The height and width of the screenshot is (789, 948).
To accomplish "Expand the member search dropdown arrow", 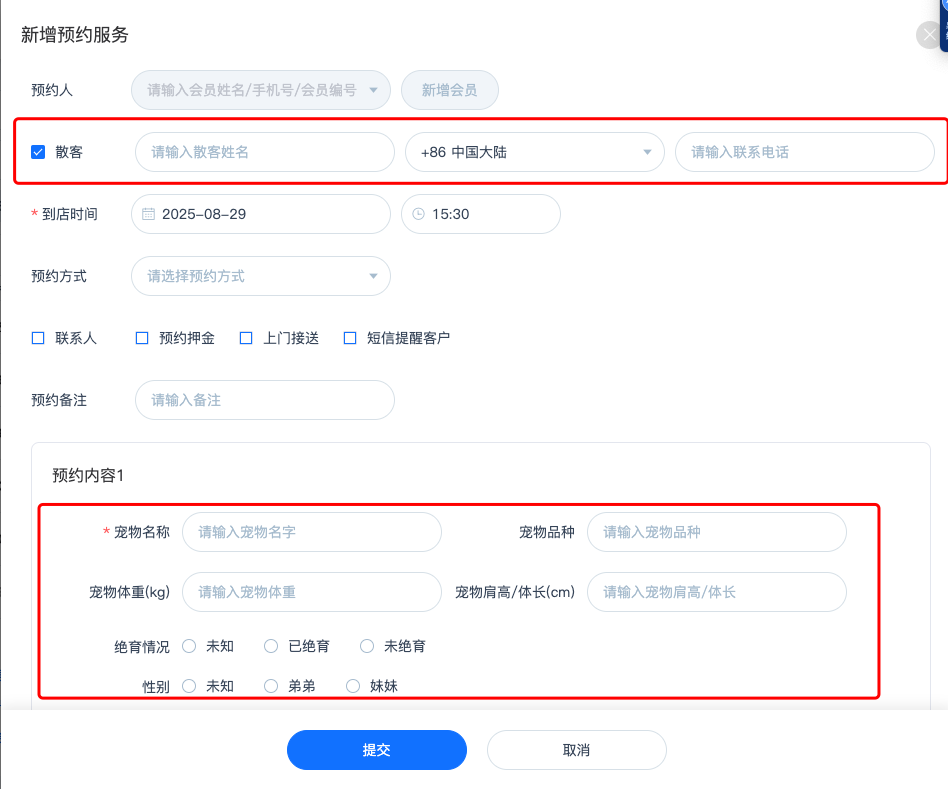I will pos(374,90).
